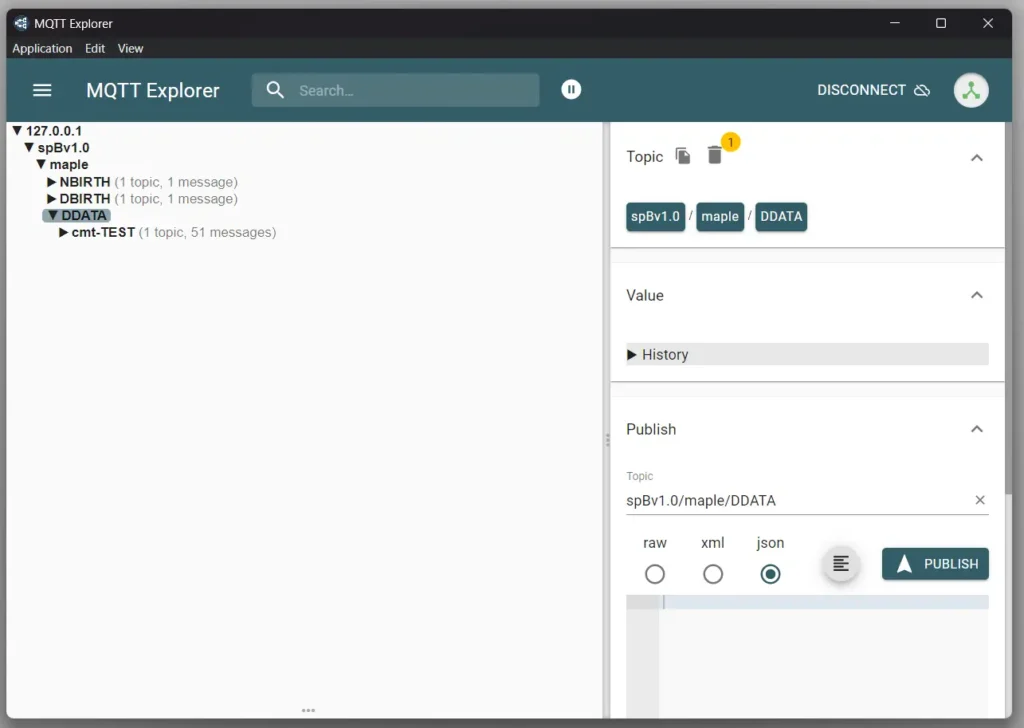Expand the cmt-TEST tree node
Screen dimensions: 1024x728
click(x=63, y=232)
